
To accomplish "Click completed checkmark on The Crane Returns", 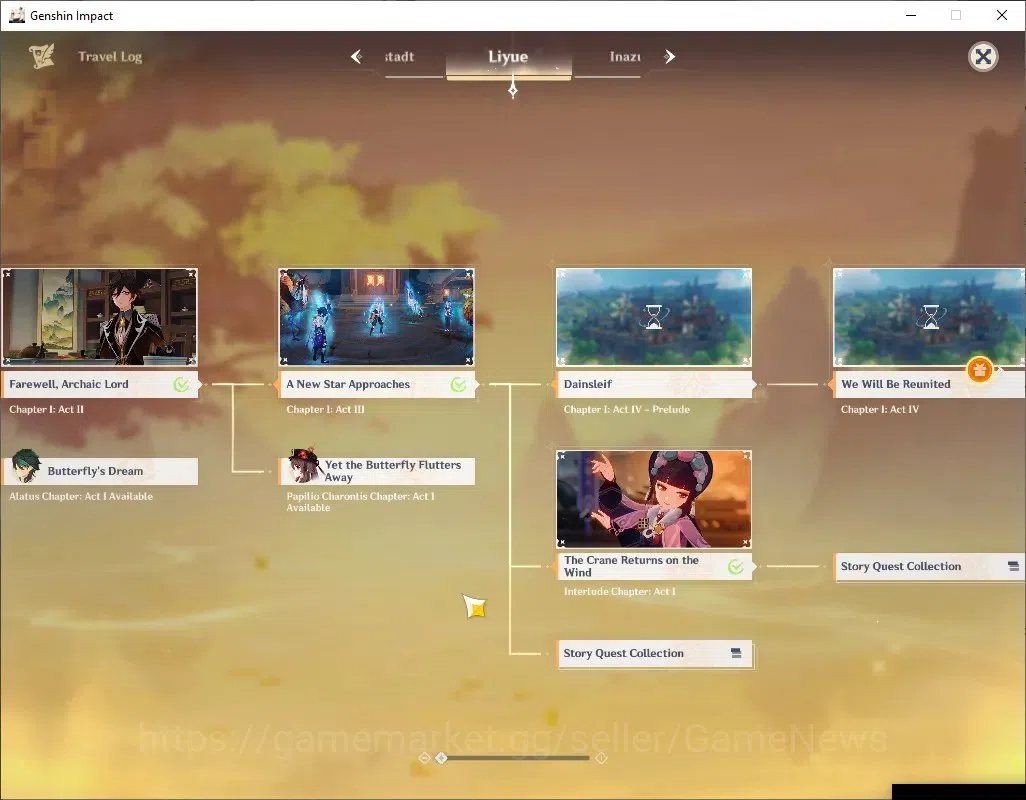I will tap(735, 566).
